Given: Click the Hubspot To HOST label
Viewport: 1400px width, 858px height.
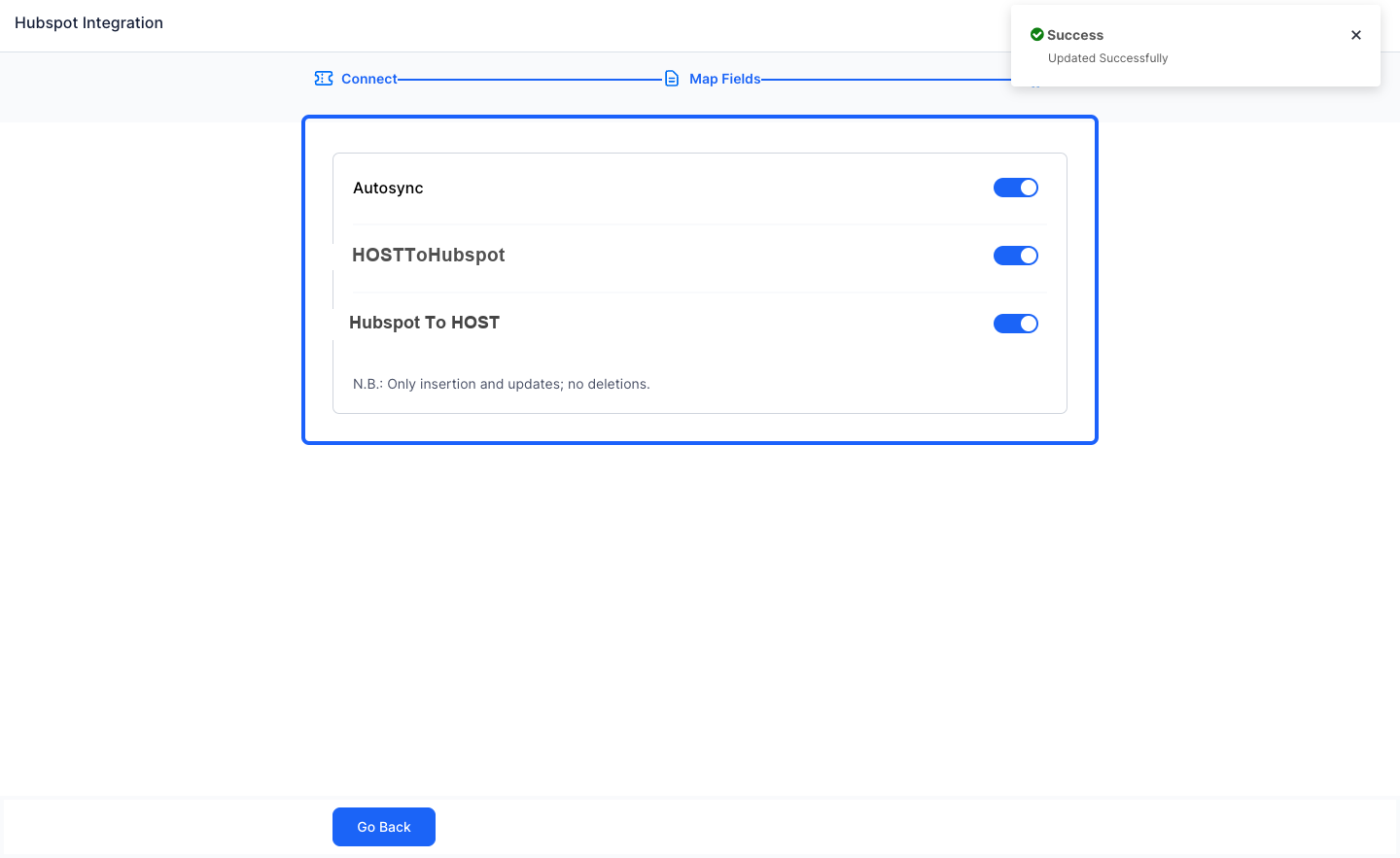Looking at the screenshot, I should [x=425, y=323].
